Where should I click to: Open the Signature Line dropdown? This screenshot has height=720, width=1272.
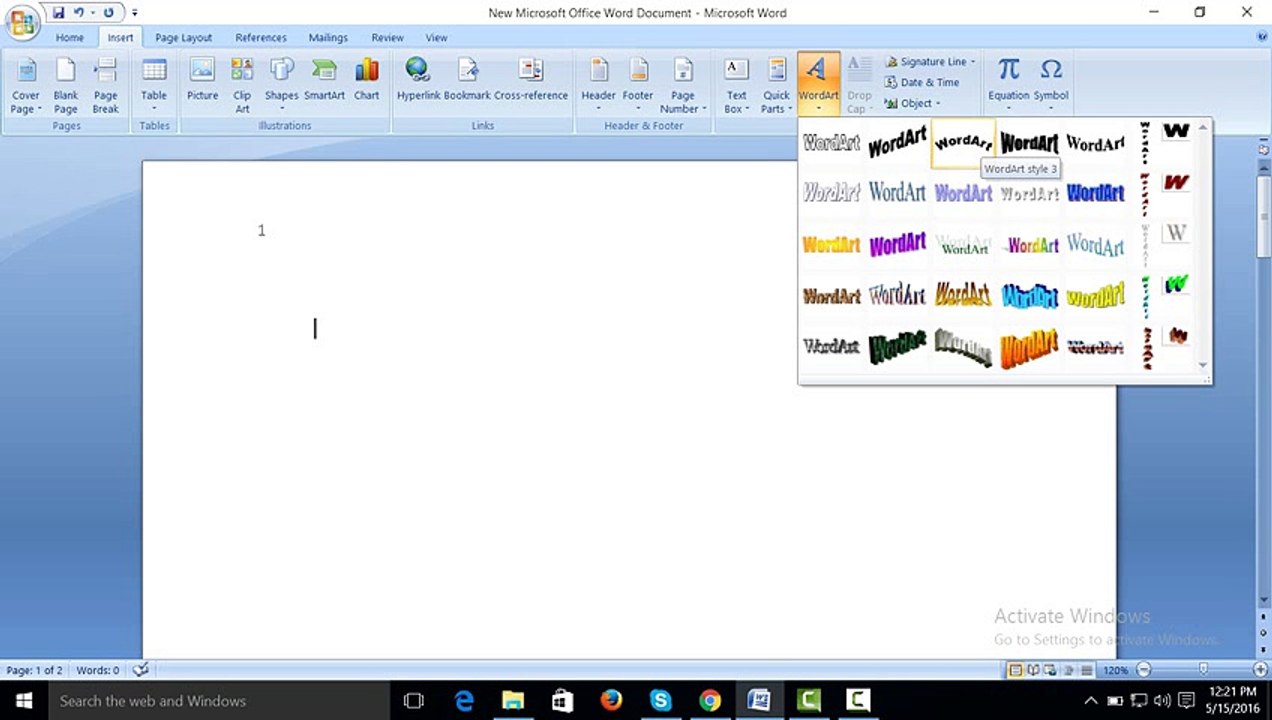pos(930,61)
